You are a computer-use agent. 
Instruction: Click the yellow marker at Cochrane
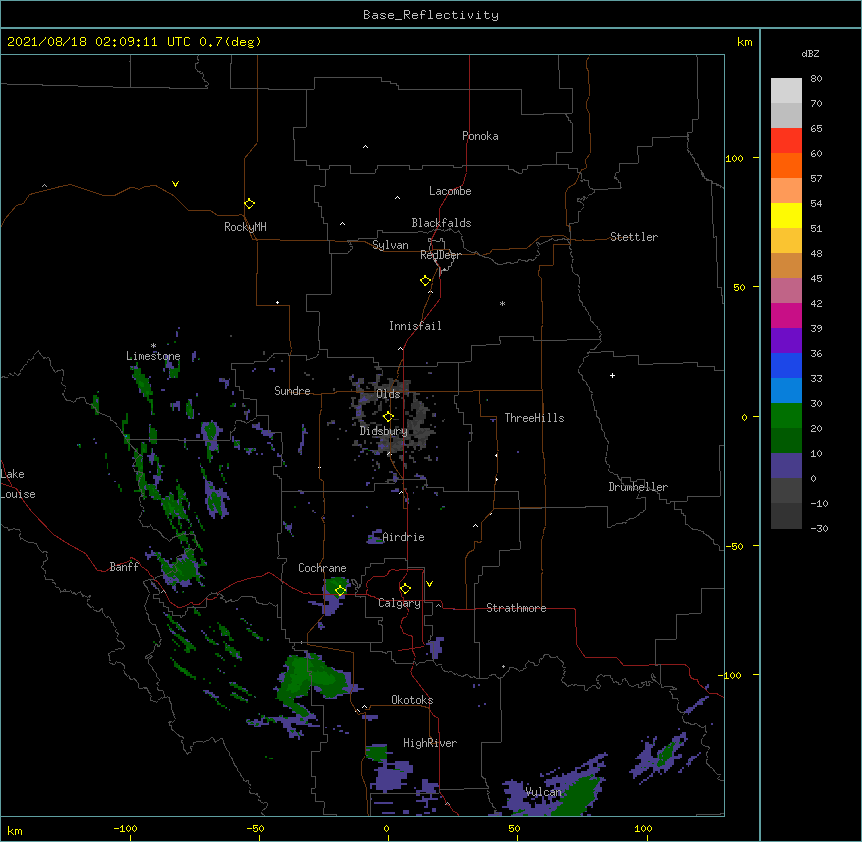340,590
